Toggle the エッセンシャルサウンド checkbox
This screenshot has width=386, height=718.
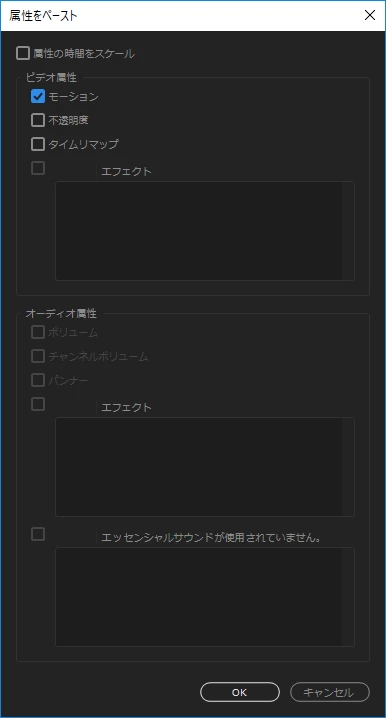(x=38, y=534)
